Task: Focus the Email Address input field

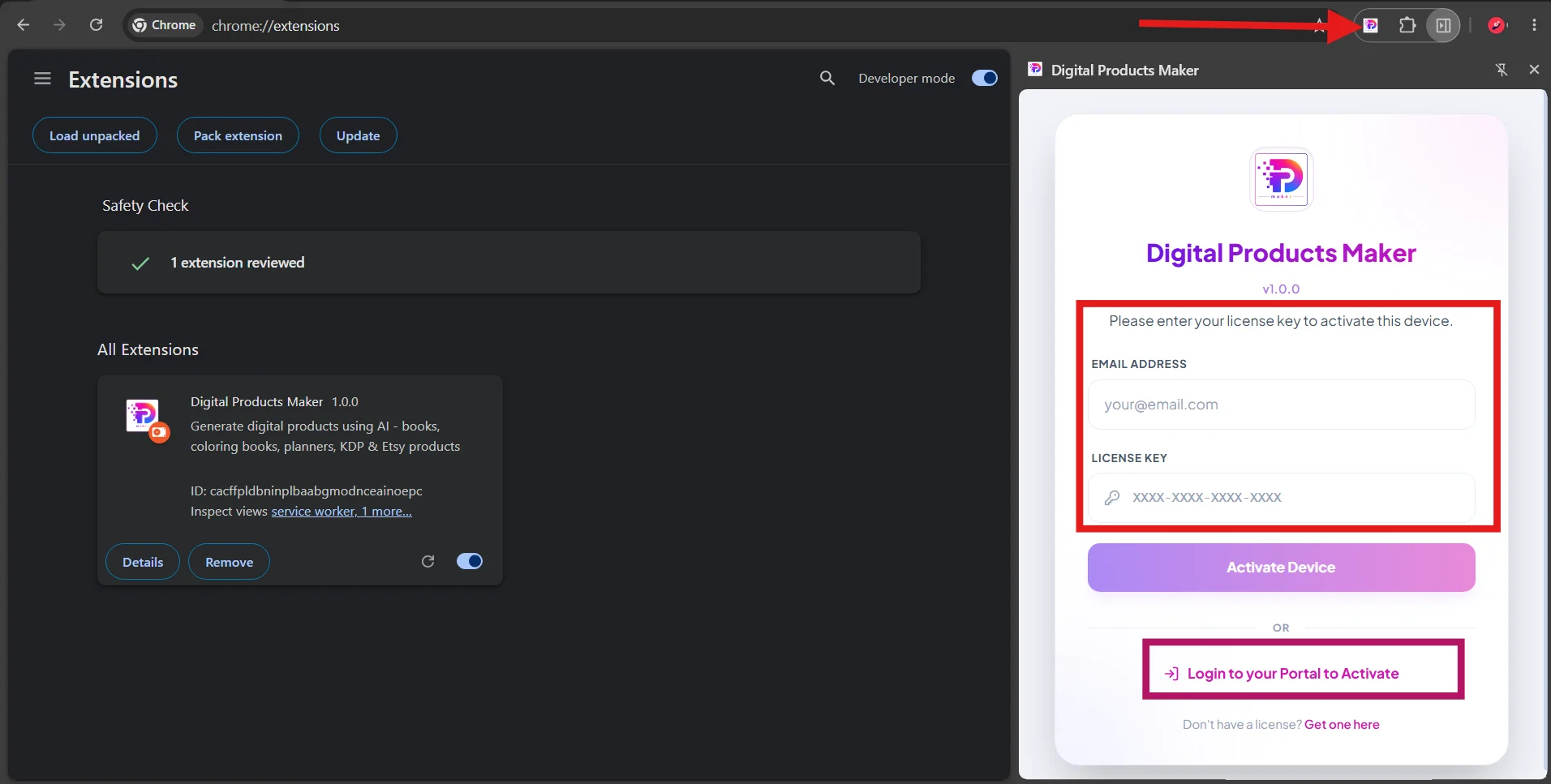Action: (1281, 405)
